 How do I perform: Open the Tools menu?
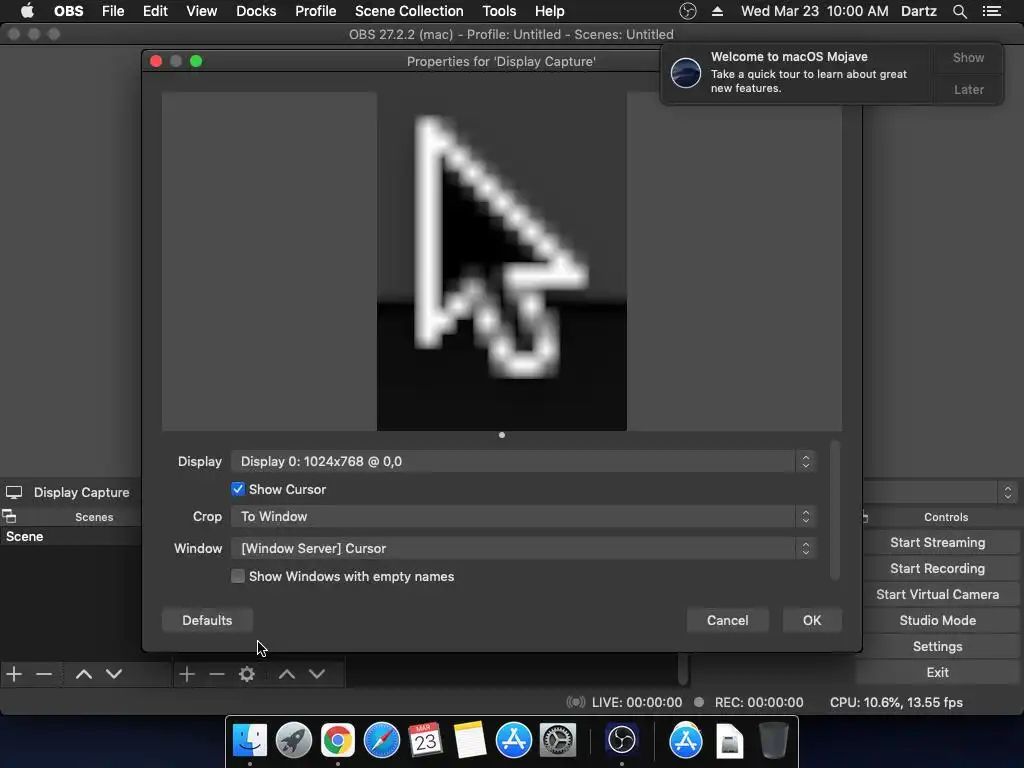point(499,11)
